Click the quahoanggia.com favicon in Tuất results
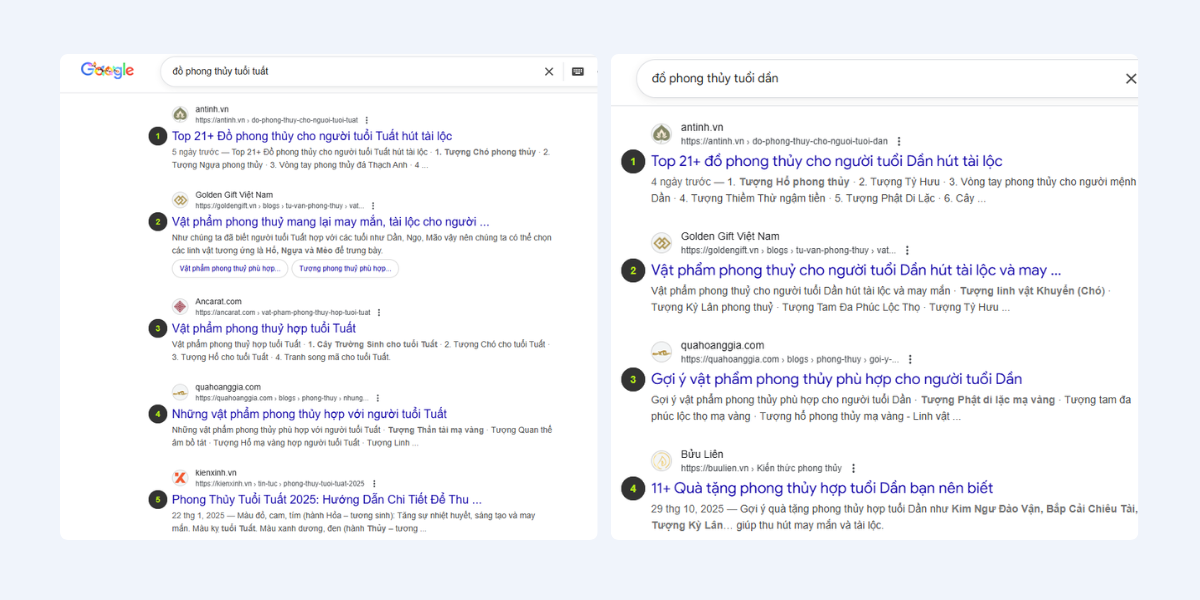Viewport: 1200px width, 600px height. [x=180, y=392]
